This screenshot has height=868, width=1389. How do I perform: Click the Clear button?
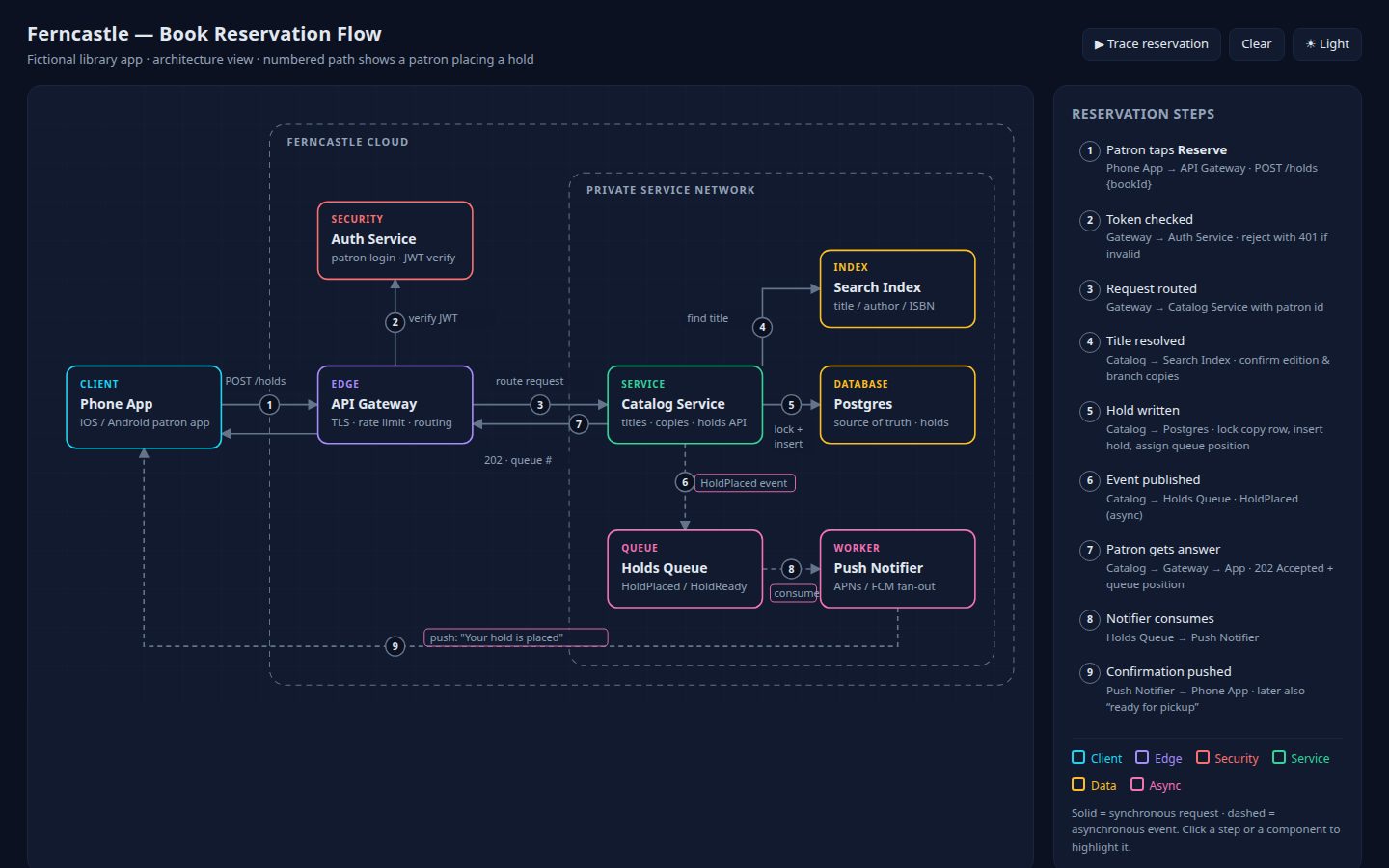pos(1256,44)
